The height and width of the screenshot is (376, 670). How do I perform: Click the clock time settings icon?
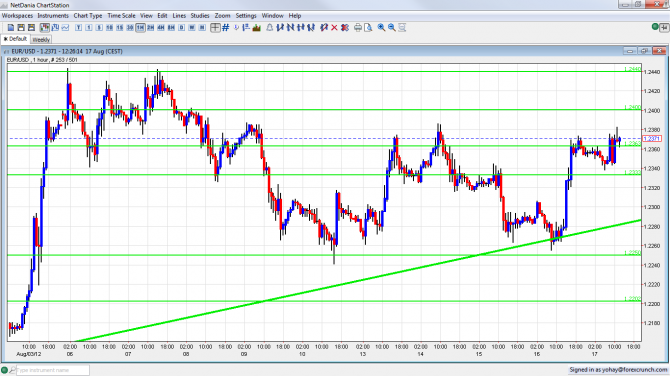(236, 27)
